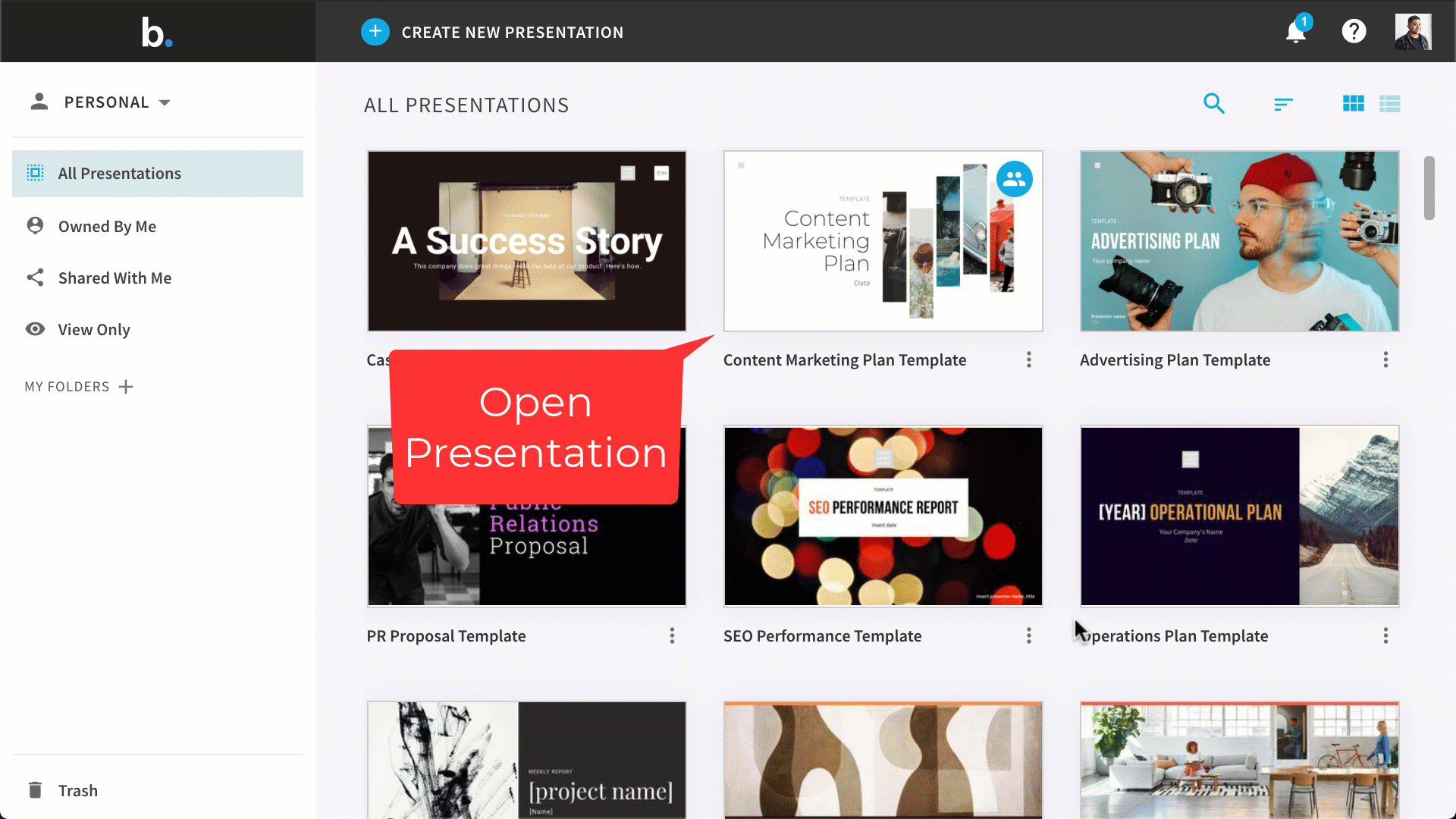The width and height of the screenshot is (1456, 819).
Task: Click the Advertising Plan Template title
Action: [1175, 360]
